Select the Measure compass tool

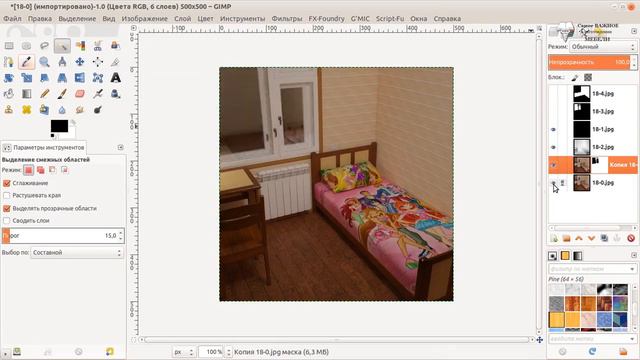click(62, 62)
